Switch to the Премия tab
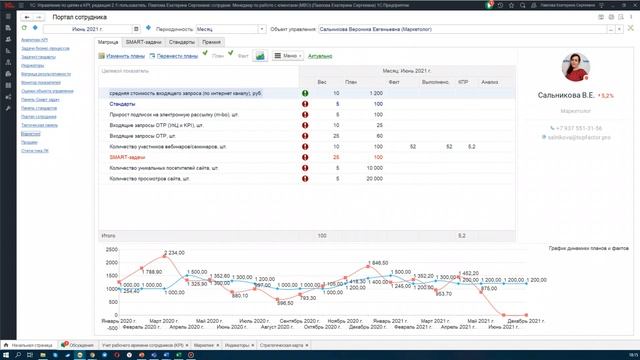 pos(211,42)
